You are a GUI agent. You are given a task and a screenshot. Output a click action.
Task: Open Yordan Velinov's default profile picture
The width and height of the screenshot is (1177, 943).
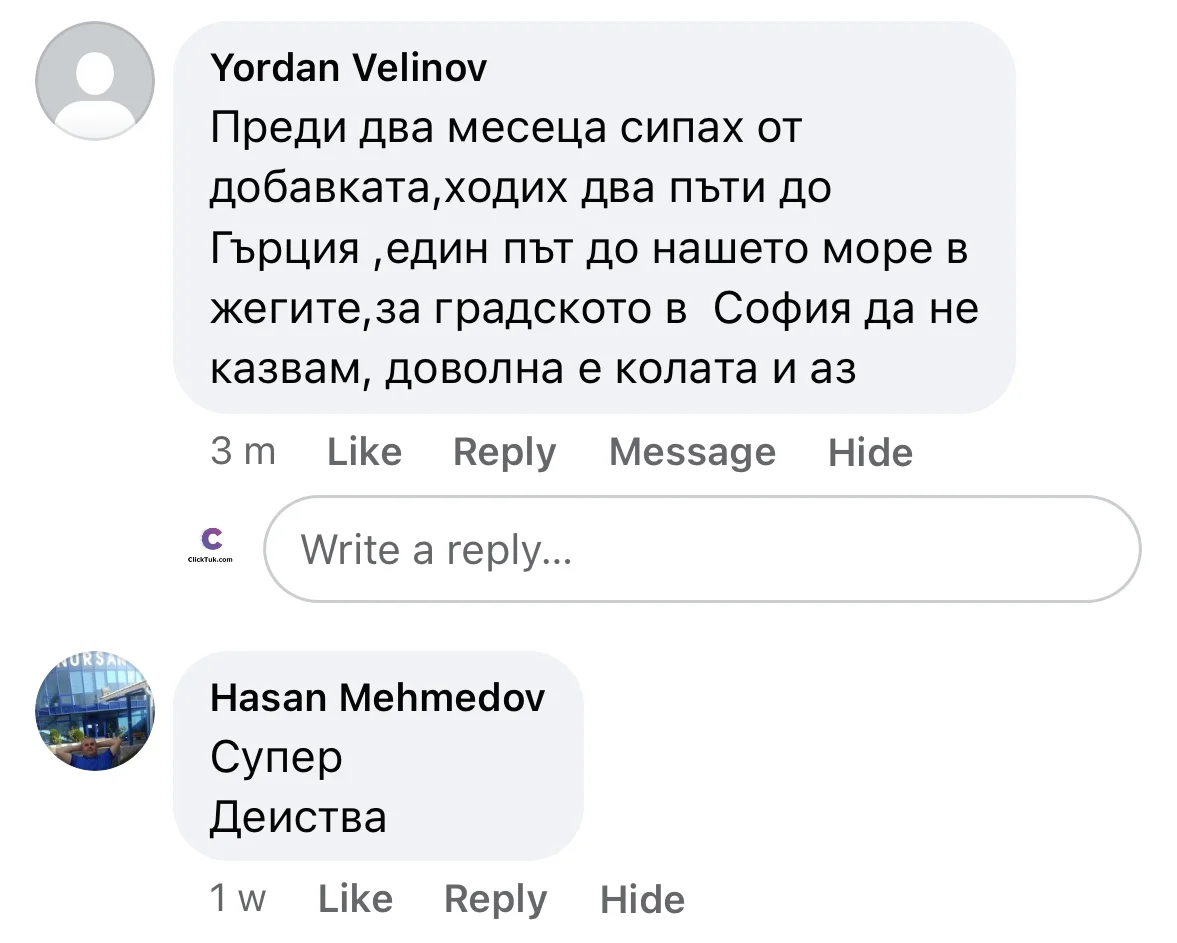[94, 81]
